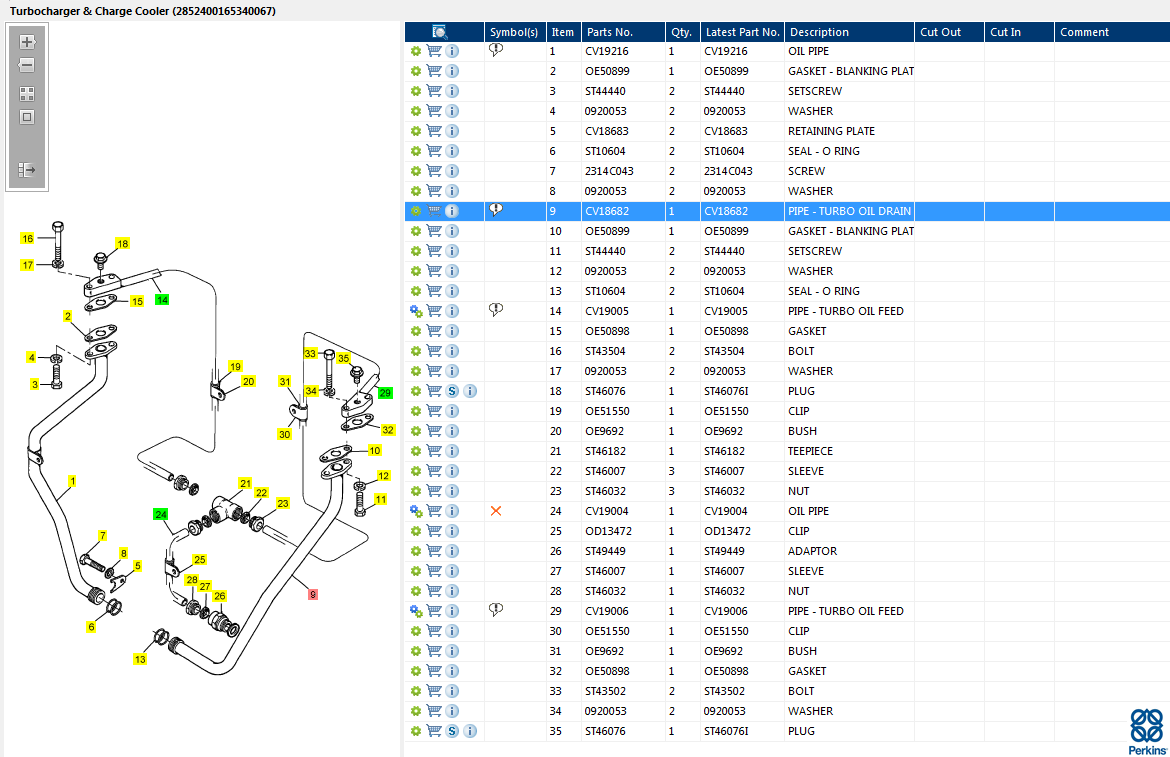Click the S supersession icon for item 18

pos(452,392)
